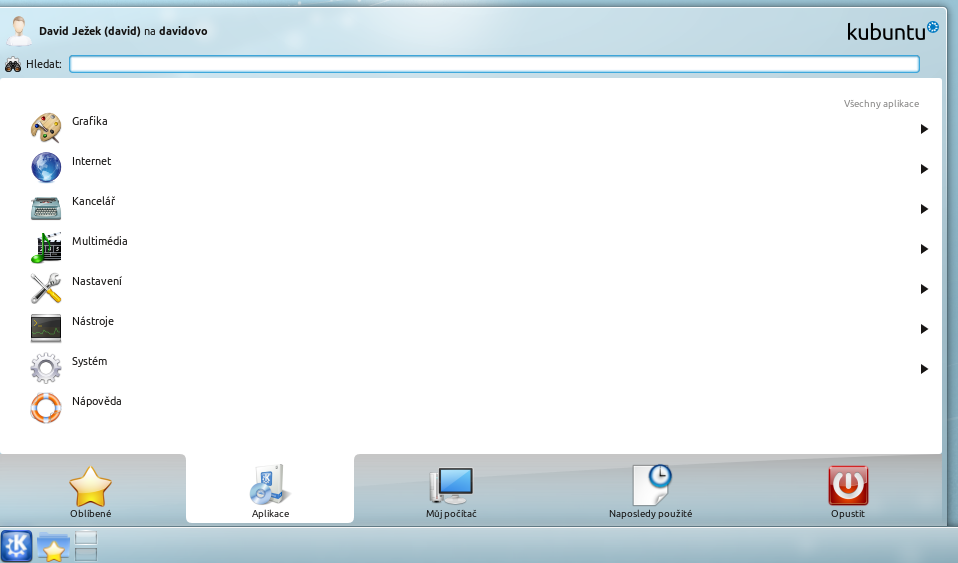Expand the Internet category arrow
Screen dimensions: 958x563
(x=924, y=169)
